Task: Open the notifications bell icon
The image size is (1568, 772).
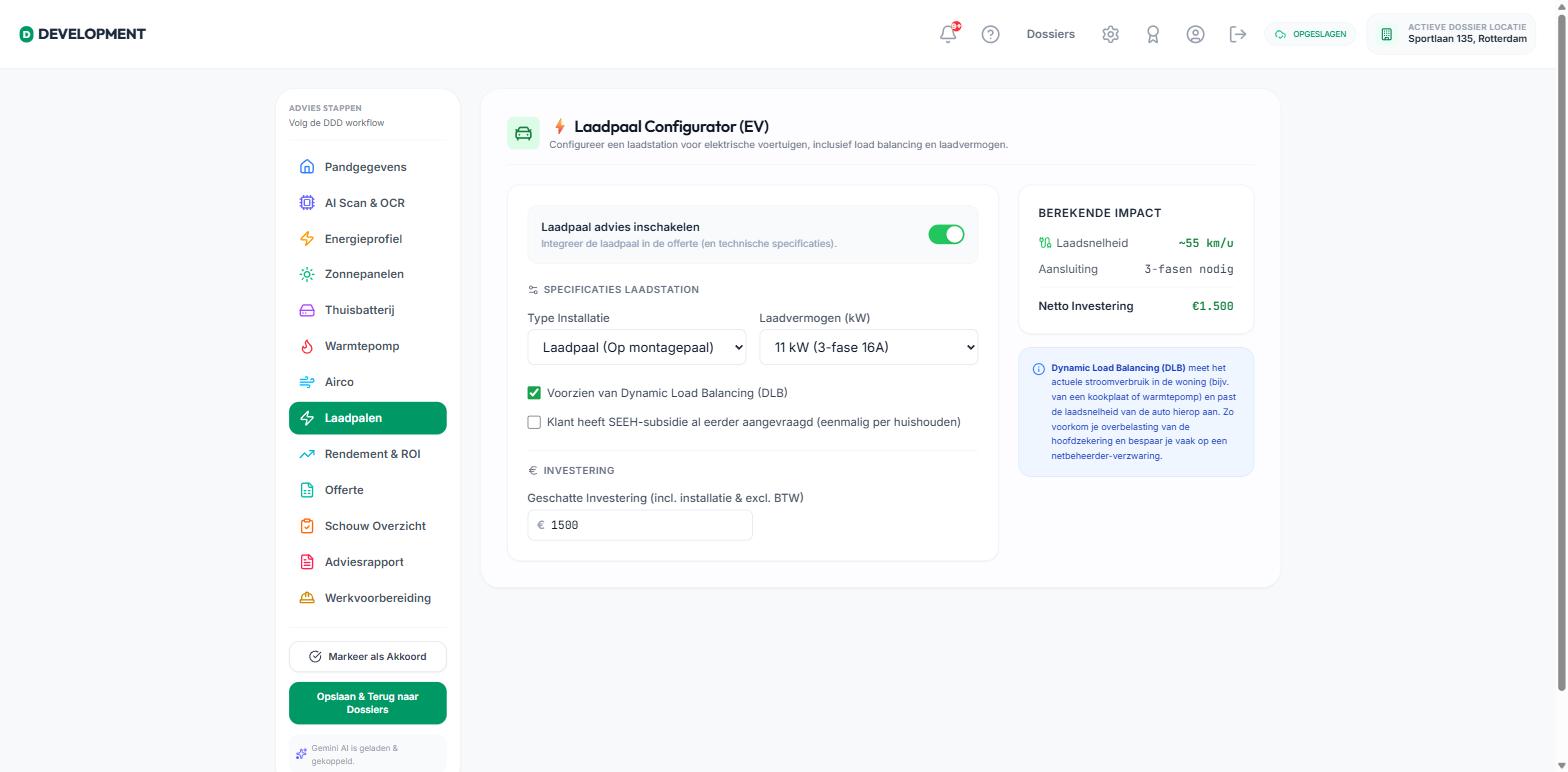Action: (948, 34)
